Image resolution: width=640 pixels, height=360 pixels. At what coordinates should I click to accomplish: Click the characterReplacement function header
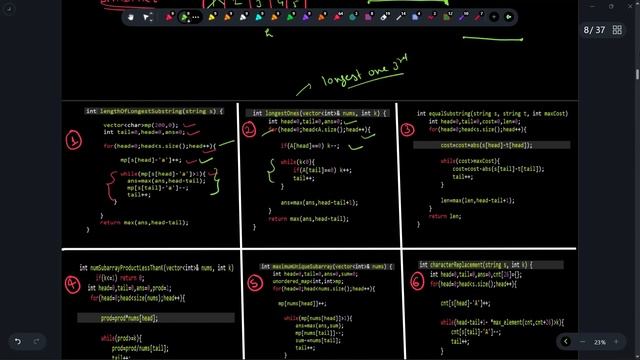[x=491, y=265]
